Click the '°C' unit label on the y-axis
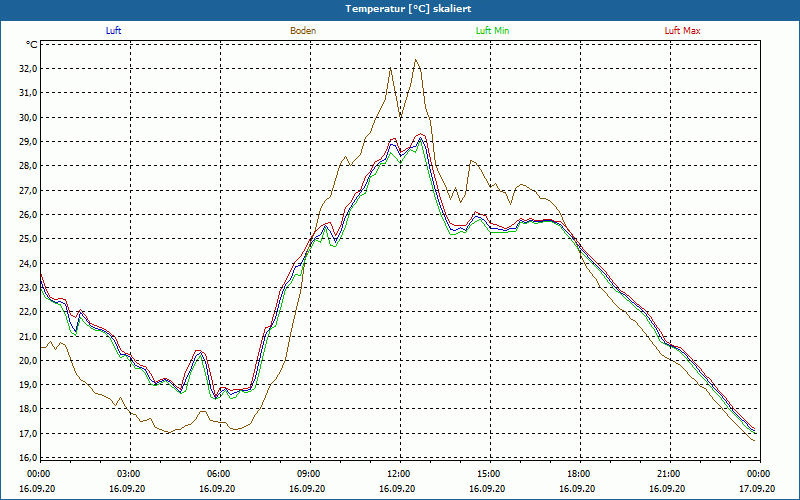 32,45
